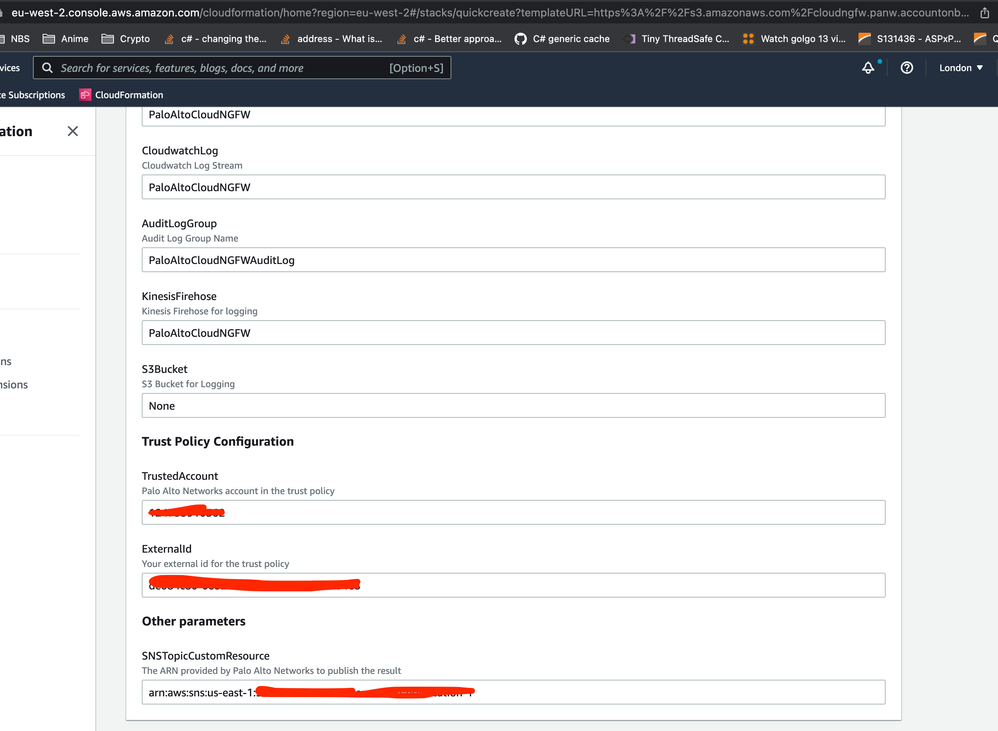Image resolution: width=998 pixels, height=731 pixels.
Task: Open the NBS bookmark folder
Action: tap(14, 39)
